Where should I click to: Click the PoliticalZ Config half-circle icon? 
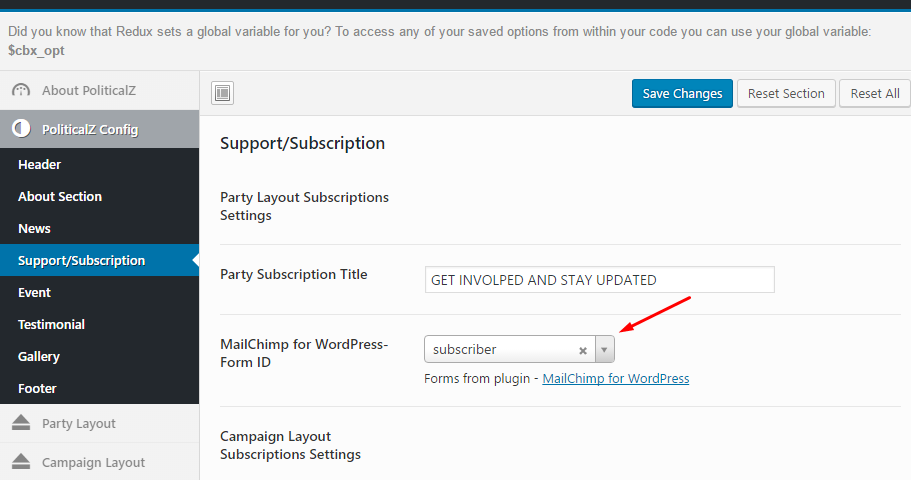coord(21,128)
